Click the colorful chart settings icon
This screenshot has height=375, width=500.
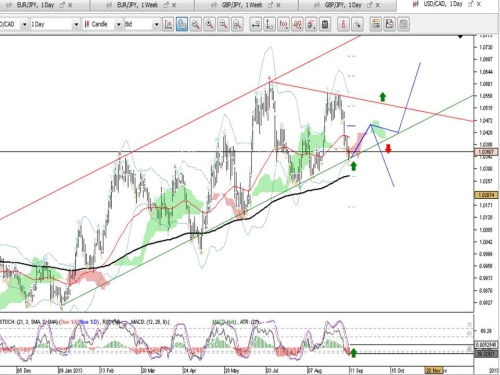376,24
